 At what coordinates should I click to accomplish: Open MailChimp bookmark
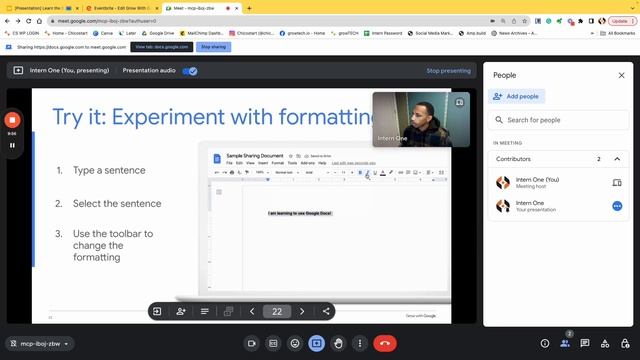pos(201,33)
